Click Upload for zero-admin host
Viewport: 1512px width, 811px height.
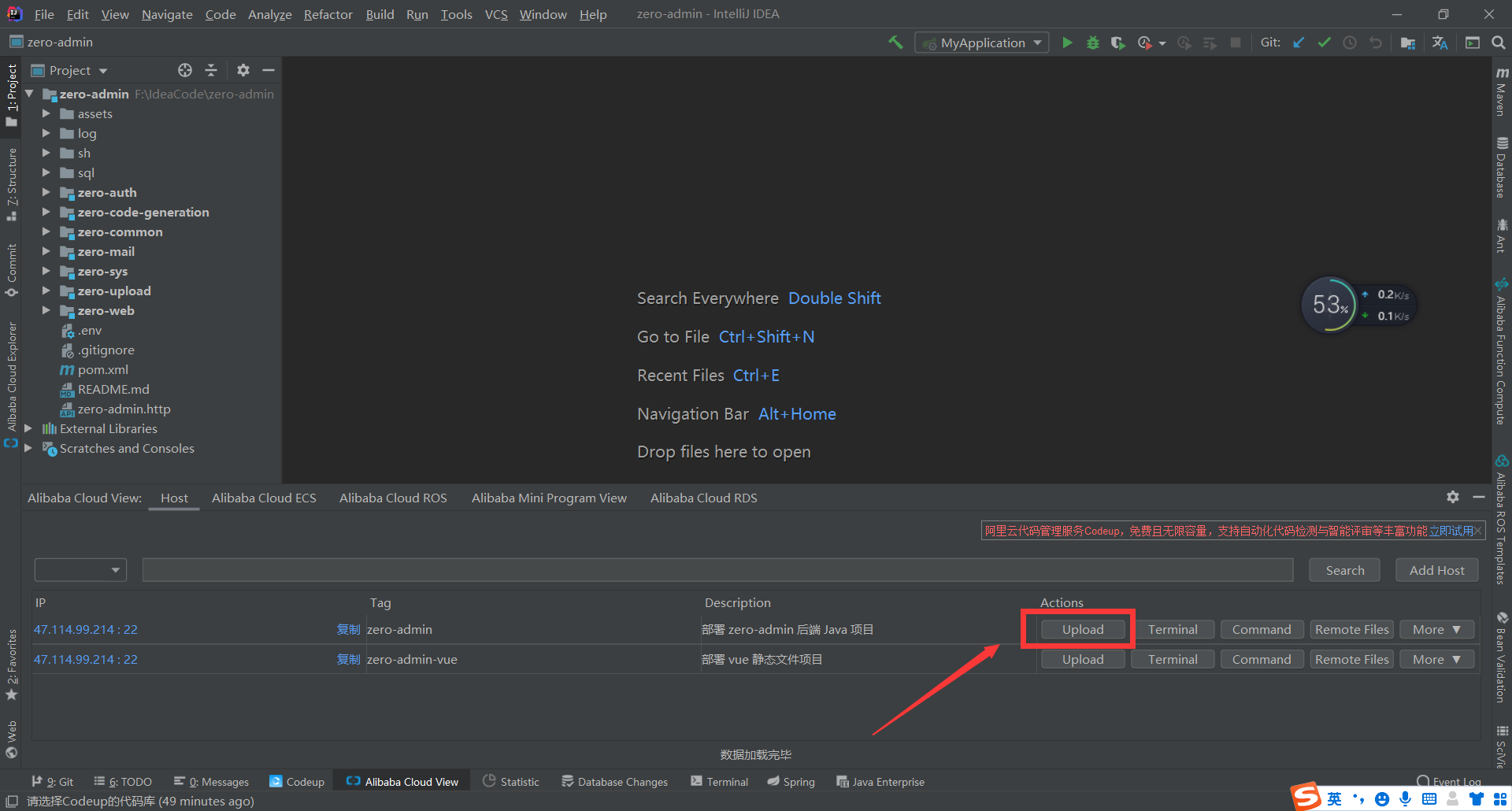pyautogui.click(x=1083, y=629)
